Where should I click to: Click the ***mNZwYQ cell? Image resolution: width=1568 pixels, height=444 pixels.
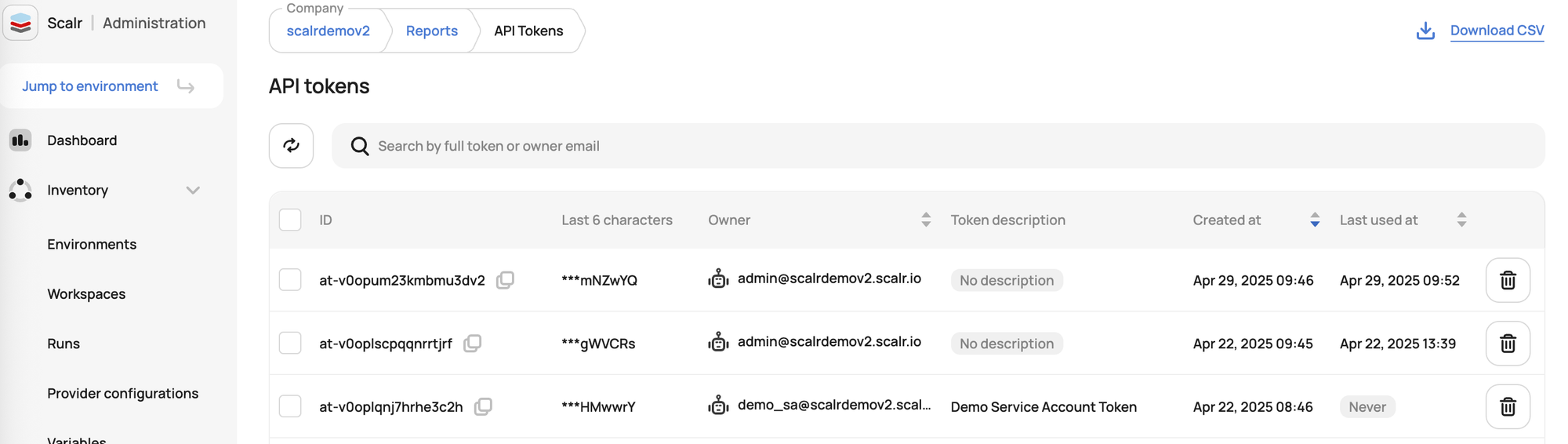click(599, 280)
